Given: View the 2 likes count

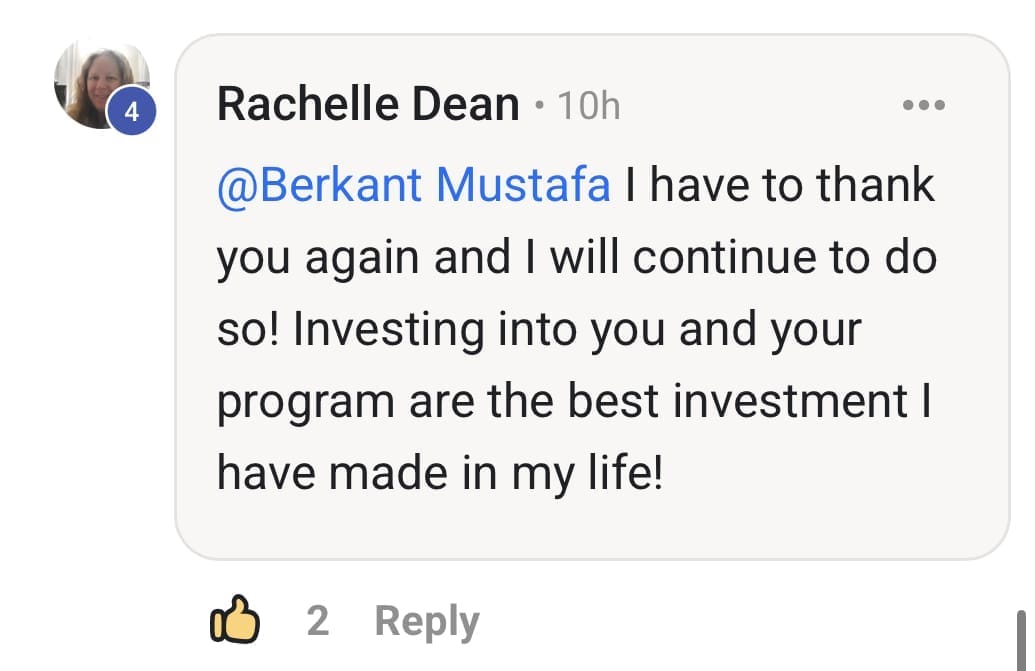Looking at the screenshot, I should 317,621.
